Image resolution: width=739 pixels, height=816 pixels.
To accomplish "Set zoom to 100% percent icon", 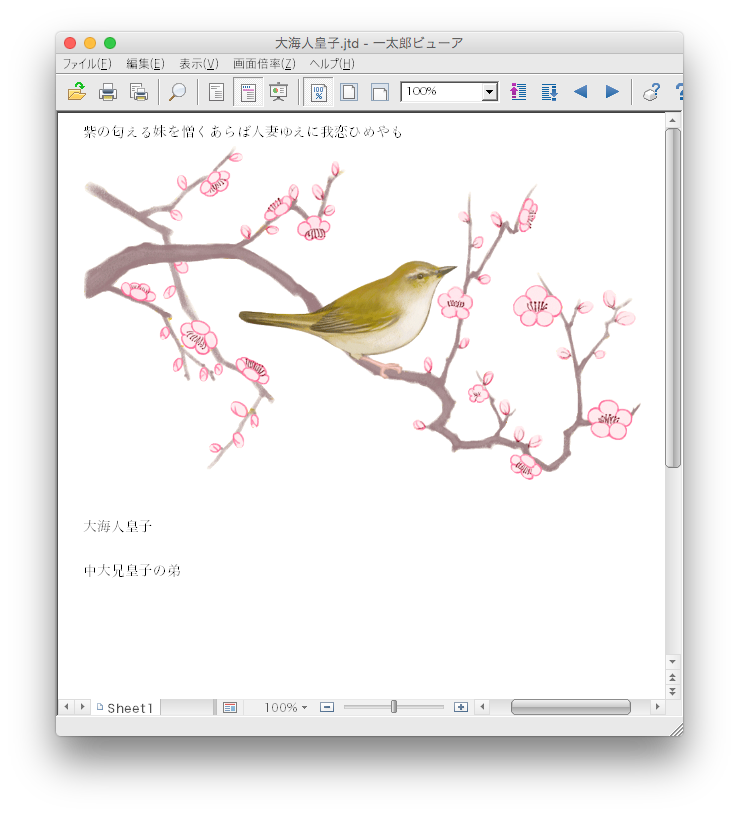I will tap(318, 92).
